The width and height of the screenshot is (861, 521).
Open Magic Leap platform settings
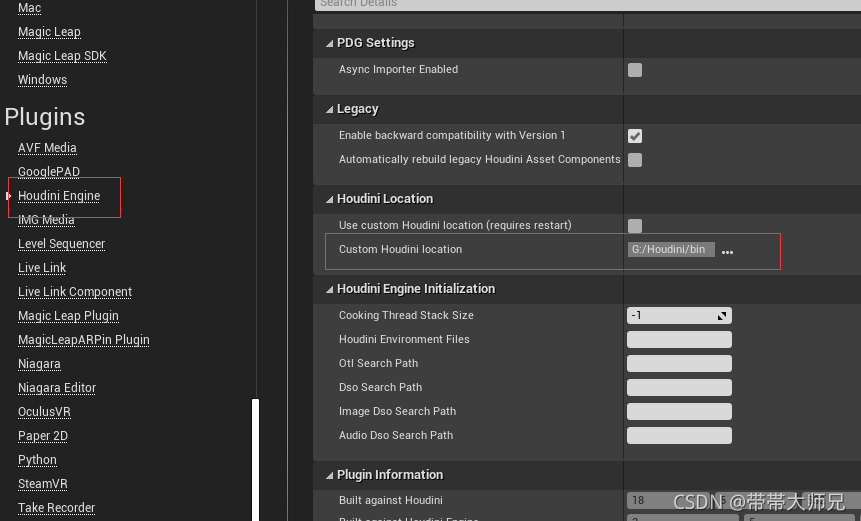tap(49, 32)
